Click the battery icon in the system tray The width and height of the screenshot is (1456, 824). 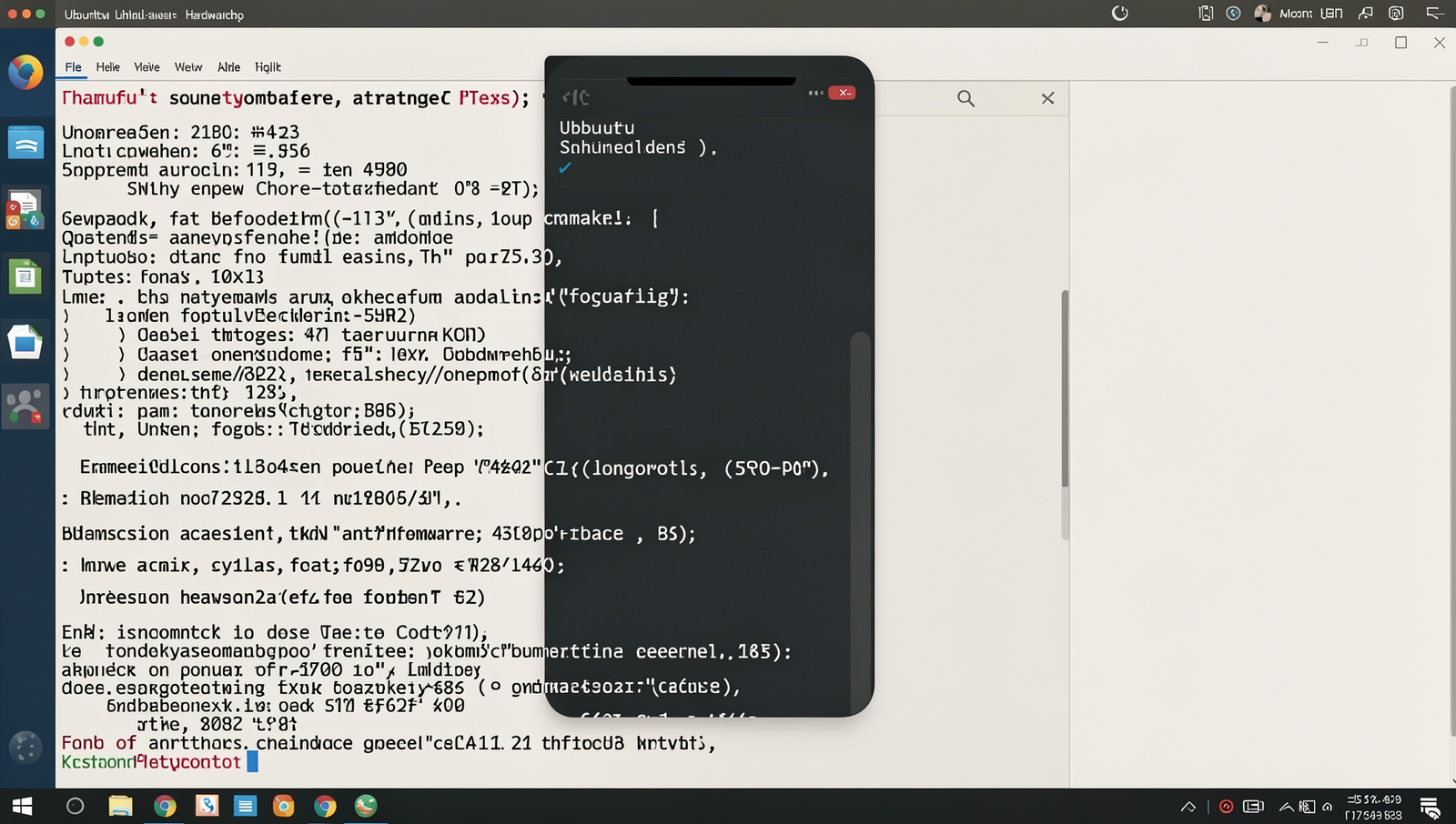pyautogui.click(x=1253, y=806)
